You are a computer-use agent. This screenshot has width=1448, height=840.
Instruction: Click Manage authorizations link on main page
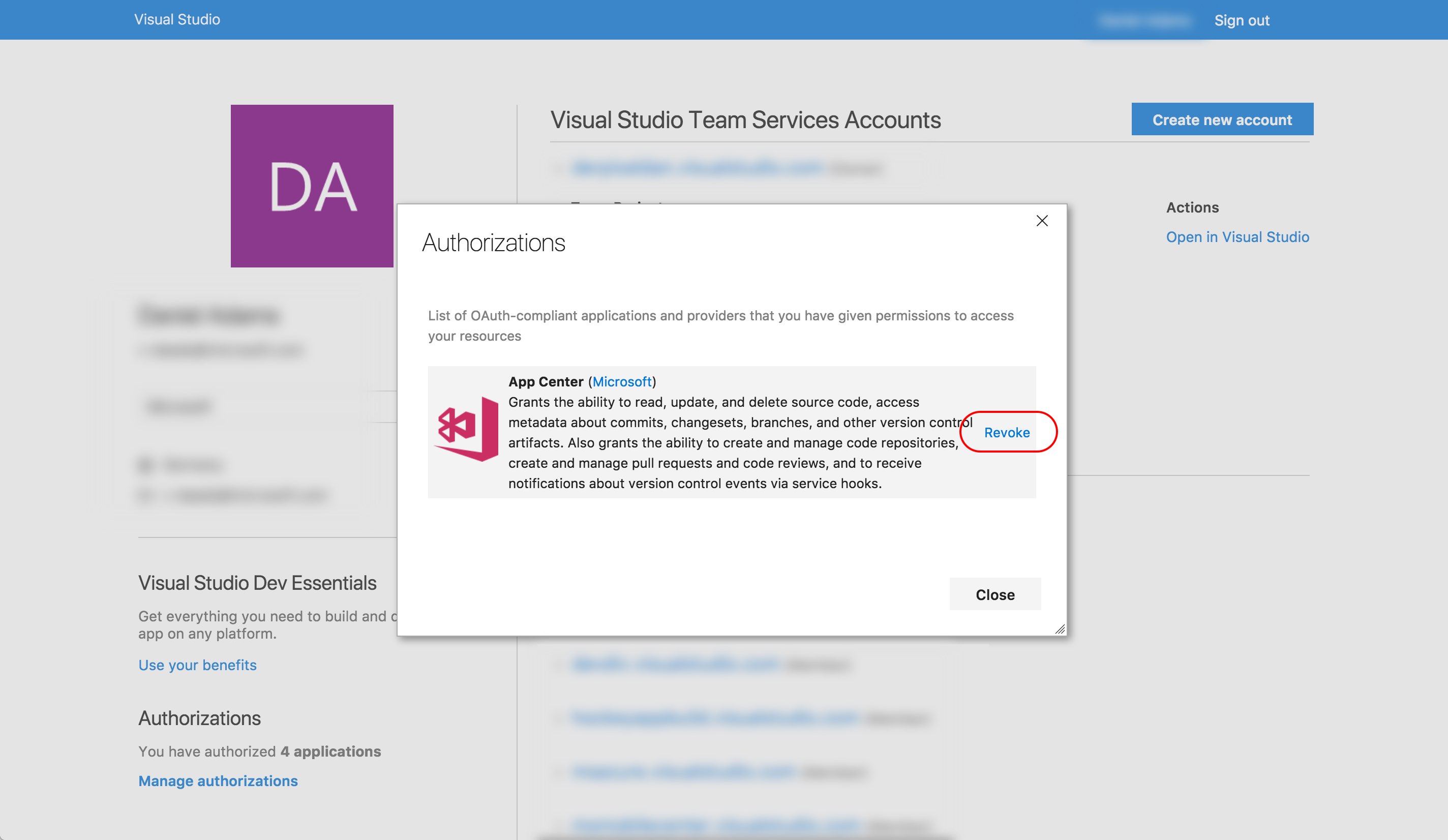(218, 779)
